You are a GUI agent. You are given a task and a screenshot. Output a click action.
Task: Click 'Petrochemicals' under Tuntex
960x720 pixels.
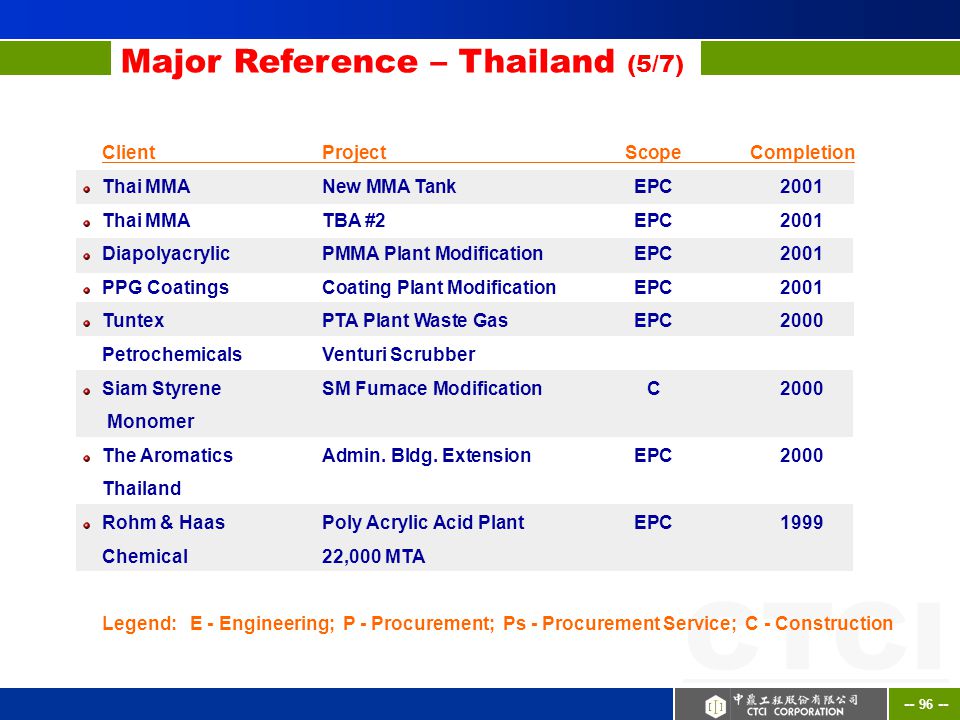tap(172, 354)
